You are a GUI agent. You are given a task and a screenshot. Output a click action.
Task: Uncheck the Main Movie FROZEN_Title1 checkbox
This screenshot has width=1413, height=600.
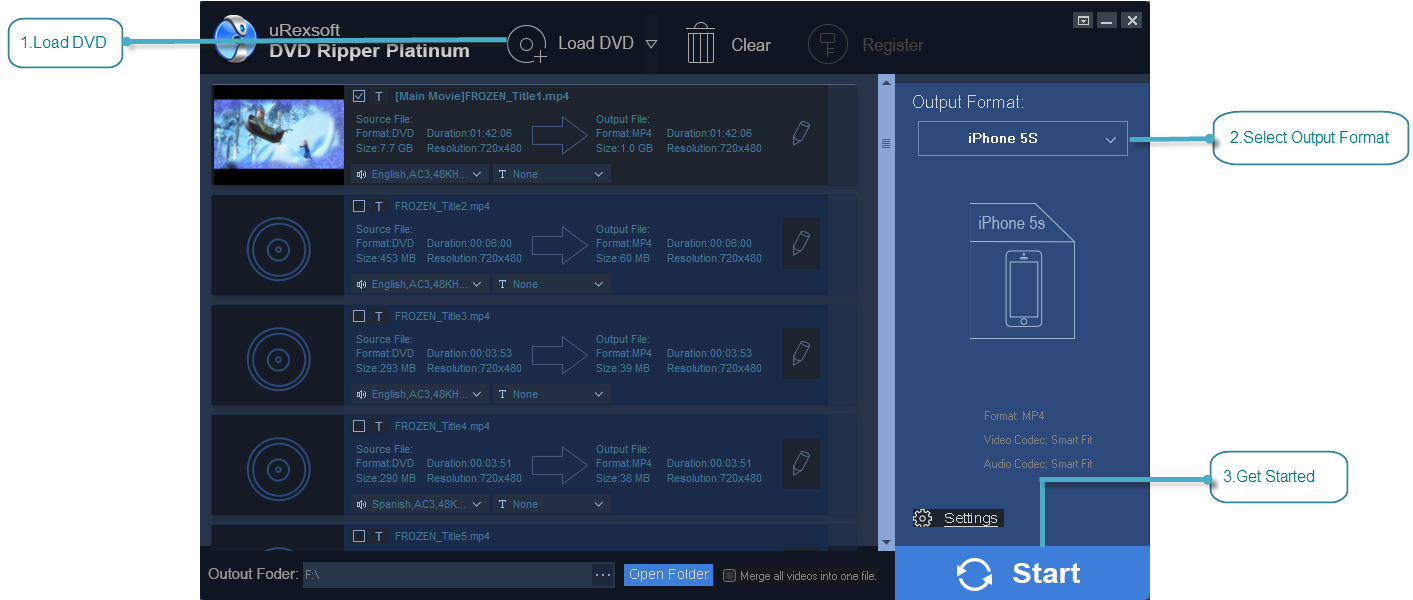(359, 96)
